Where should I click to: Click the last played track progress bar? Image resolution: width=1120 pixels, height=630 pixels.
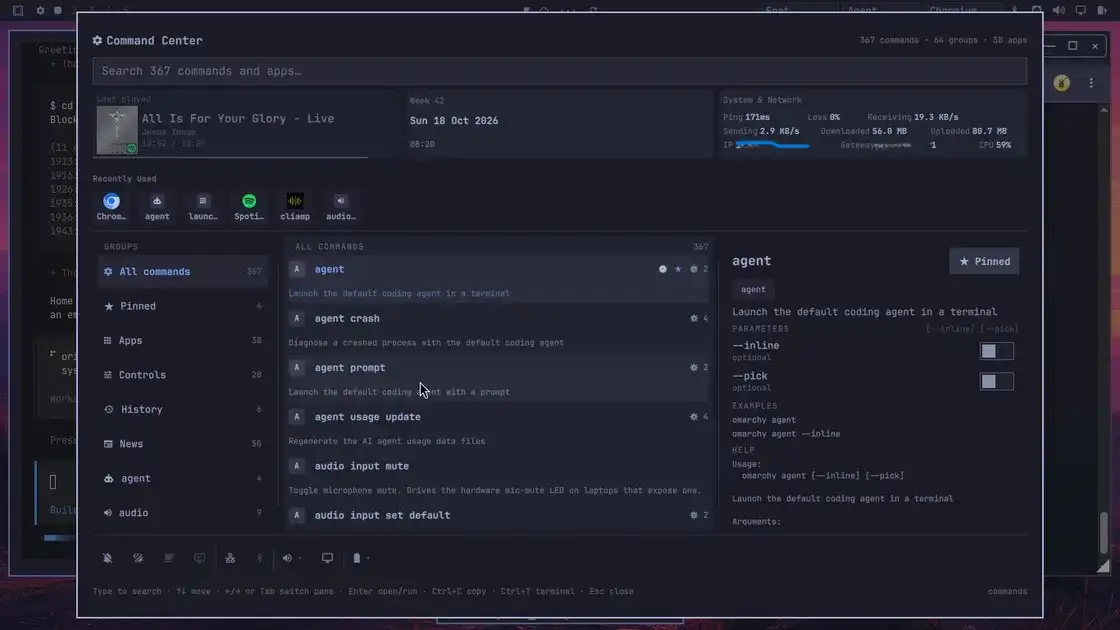point(232,156)
